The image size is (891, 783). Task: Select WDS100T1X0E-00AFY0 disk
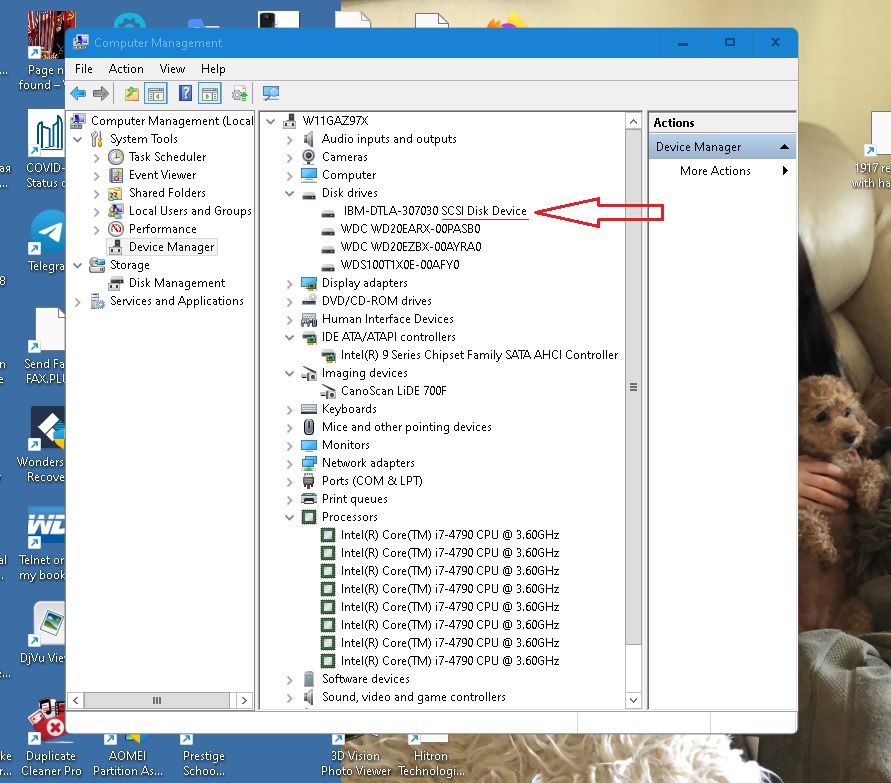tap(400, 265)
